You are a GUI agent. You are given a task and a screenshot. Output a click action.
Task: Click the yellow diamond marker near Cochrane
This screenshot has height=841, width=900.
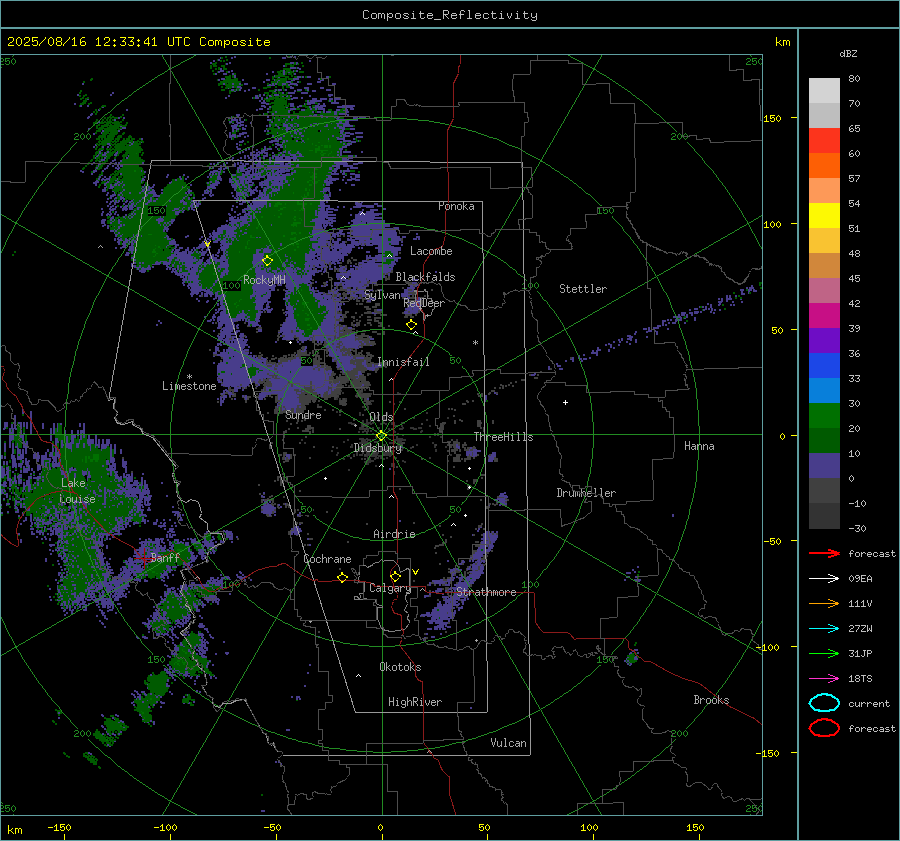(x=342, y=577)
